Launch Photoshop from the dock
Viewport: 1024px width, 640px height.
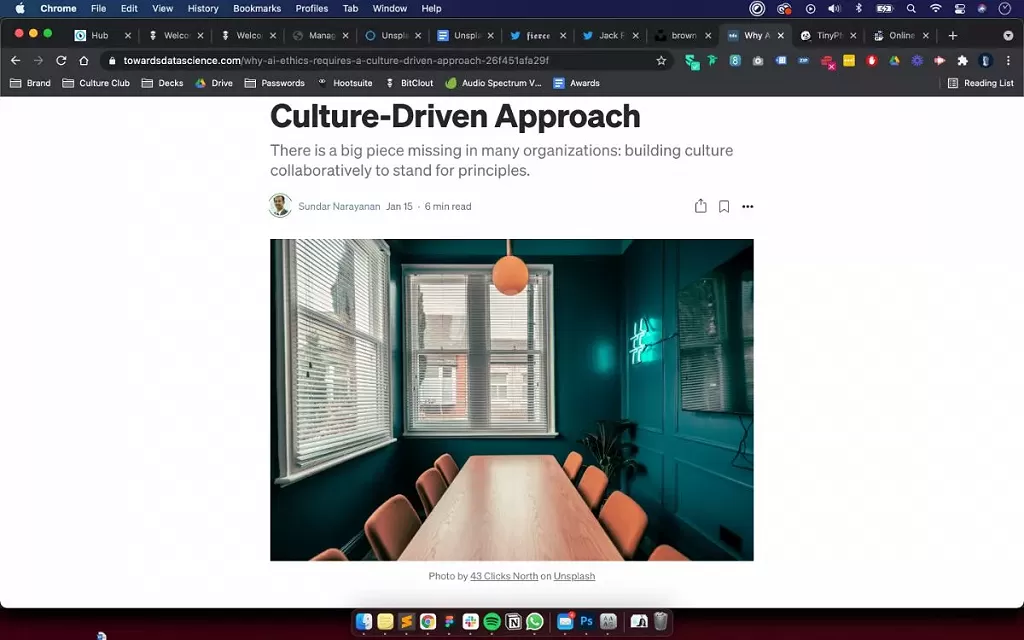click(587, 622)
